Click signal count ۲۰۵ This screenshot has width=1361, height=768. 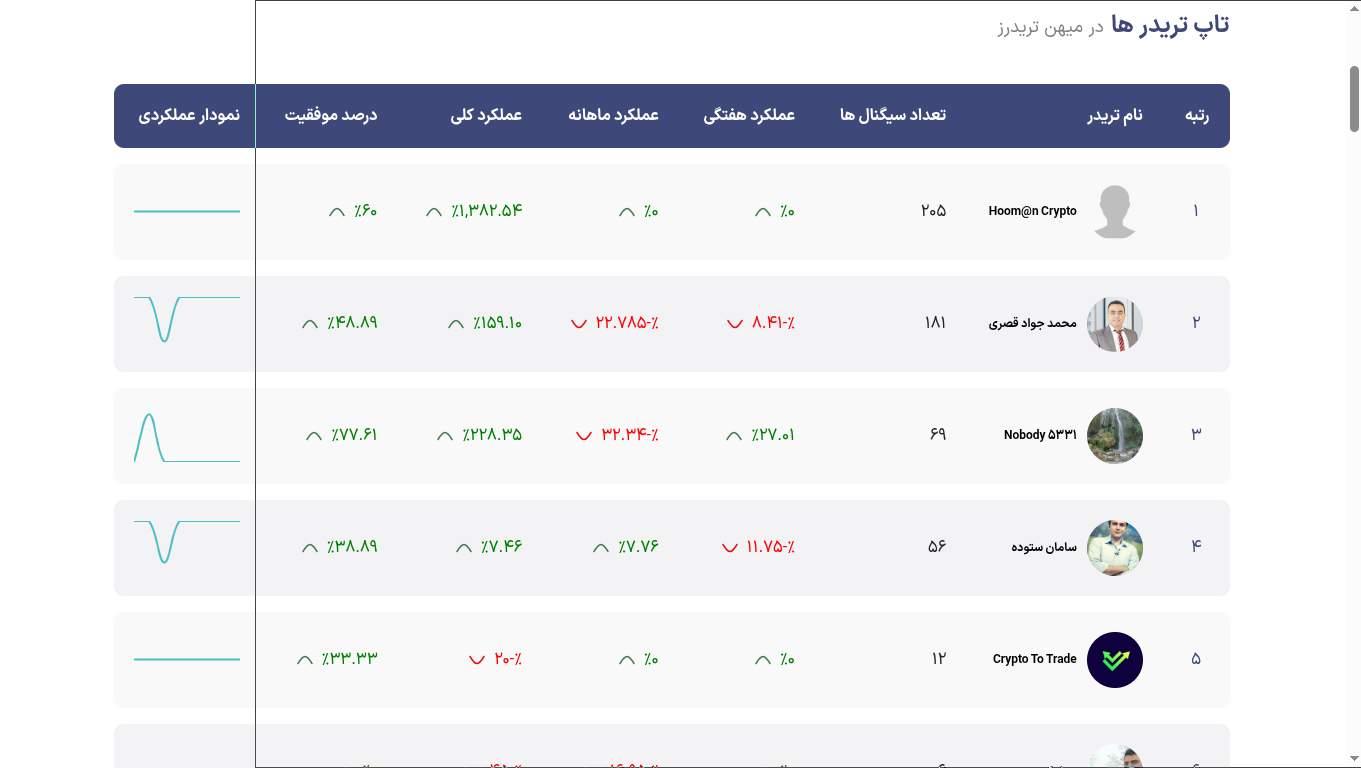point(933,211)
